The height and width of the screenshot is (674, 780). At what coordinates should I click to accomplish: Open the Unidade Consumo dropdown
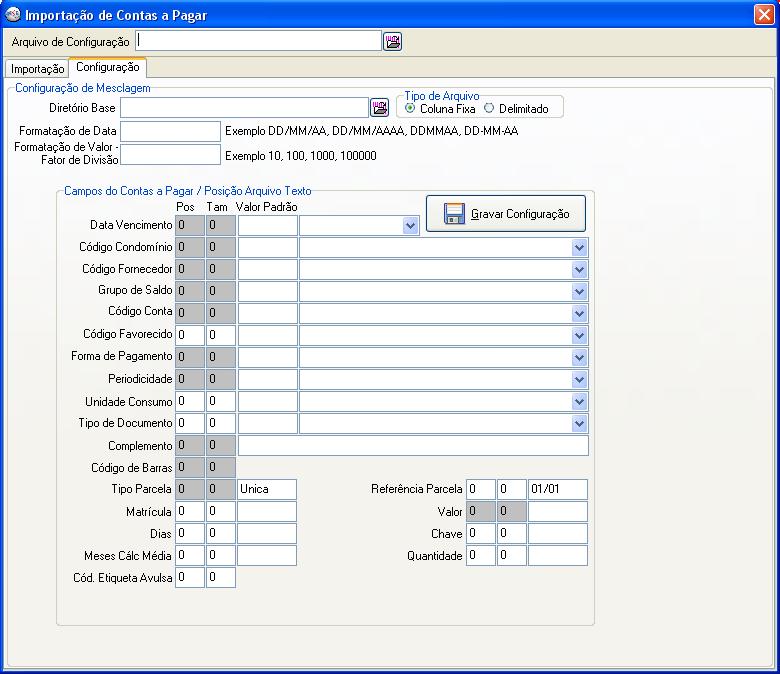[579, 401]
